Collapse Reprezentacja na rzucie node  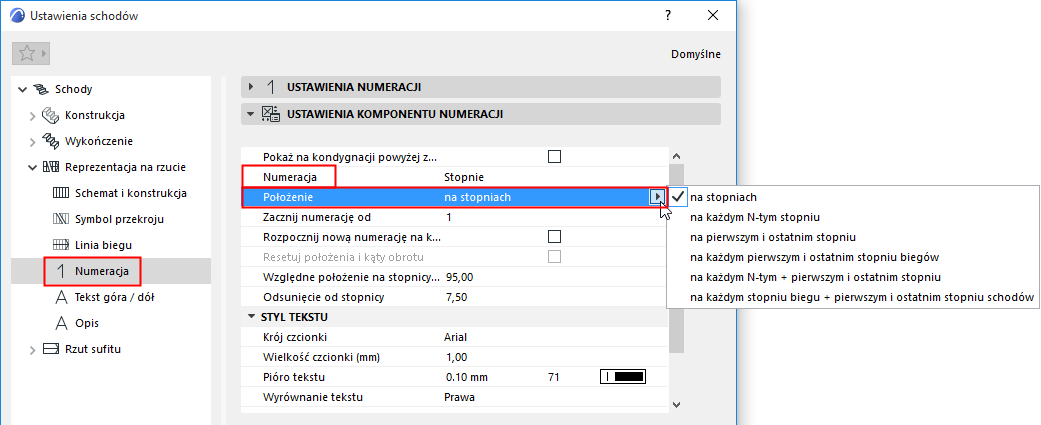(33, 167)
